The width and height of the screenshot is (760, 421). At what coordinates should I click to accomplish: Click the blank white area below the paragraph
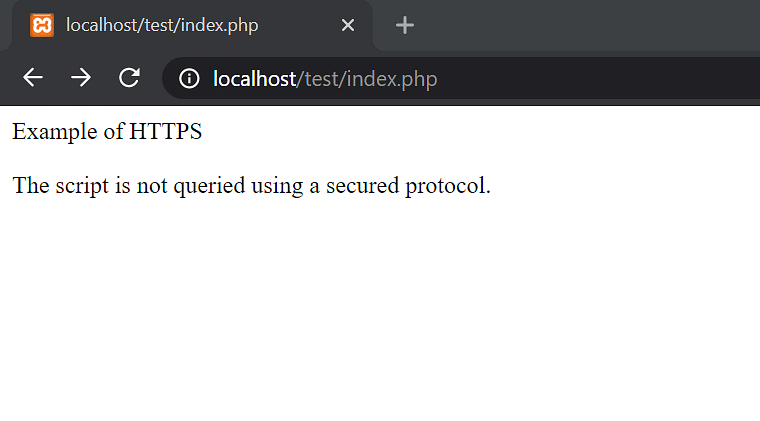pyautogui.click(x=380, y=310)
